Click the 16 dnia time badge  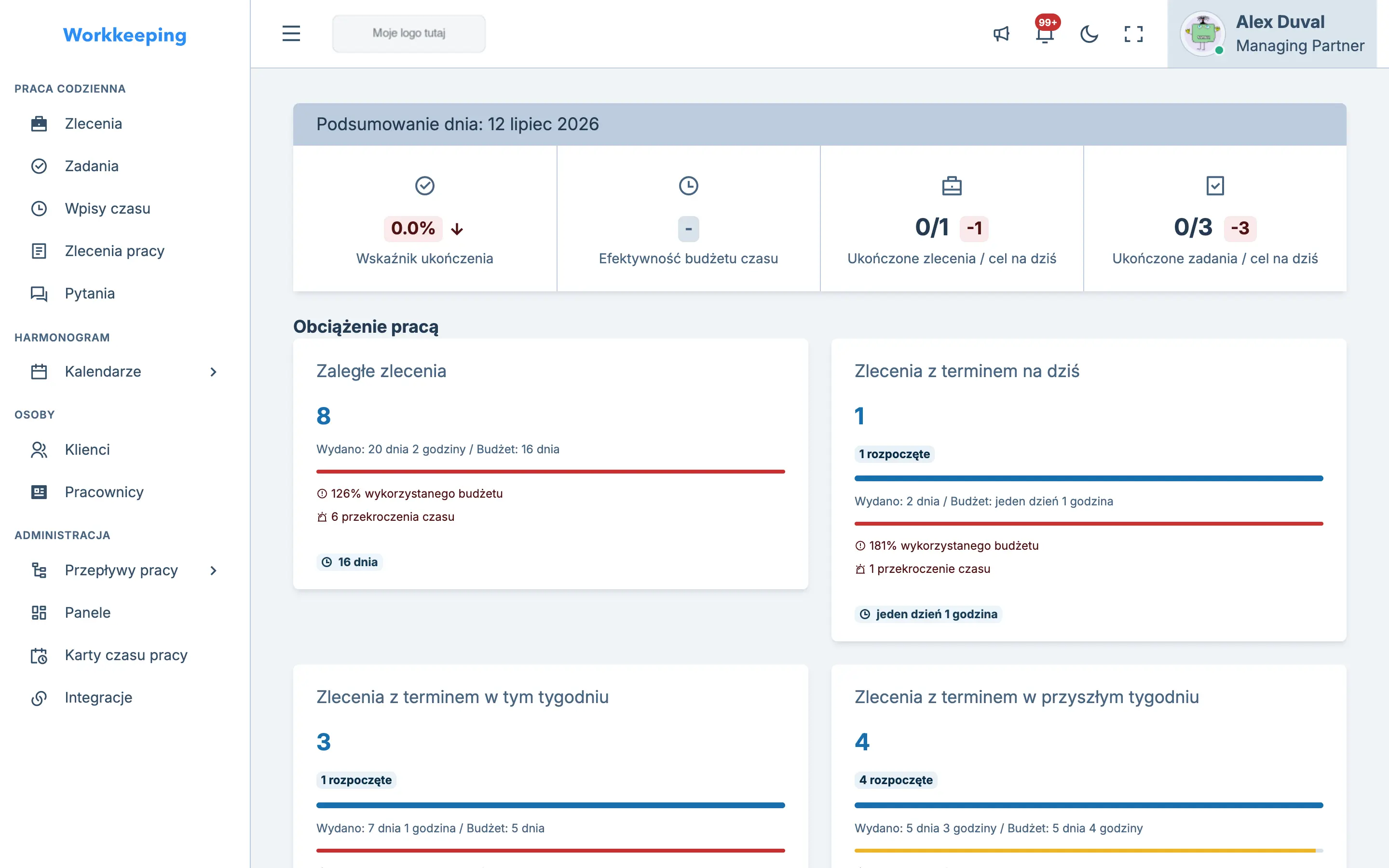350,562
